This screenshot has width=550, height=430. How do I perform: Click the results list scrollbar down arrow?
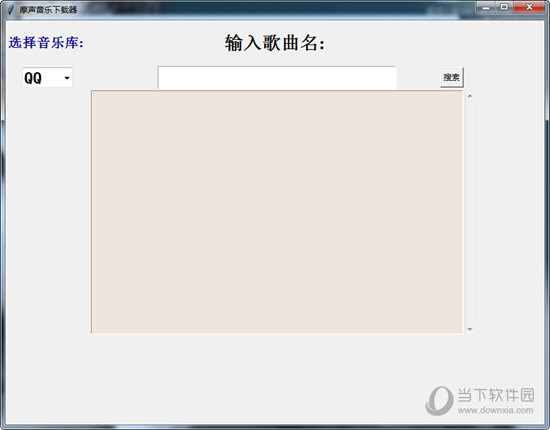tap(470, 329)
